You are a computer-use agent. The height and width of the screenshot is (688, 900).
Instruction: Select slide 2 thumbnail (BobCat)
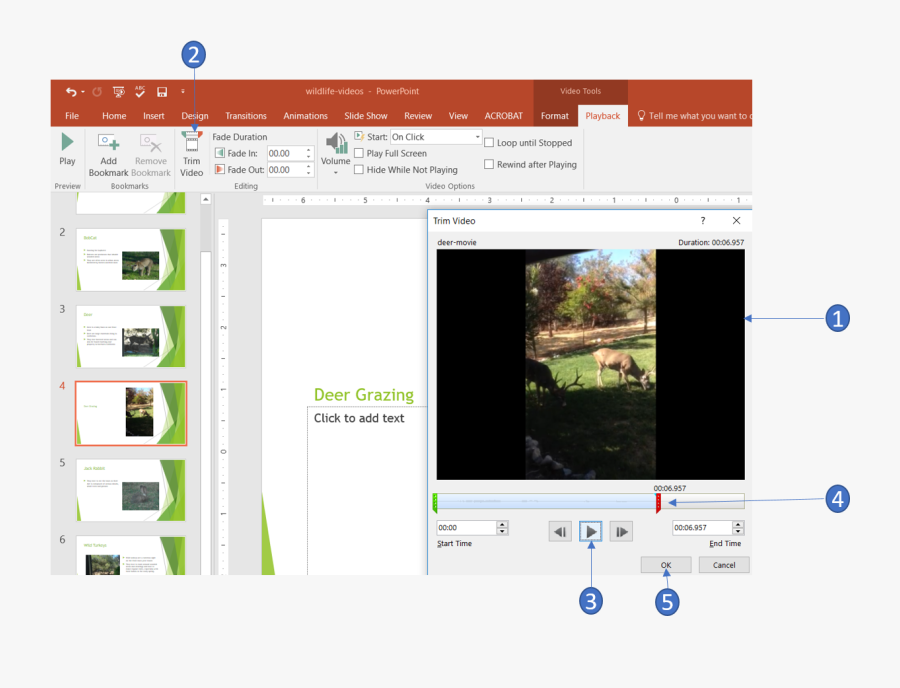pos(131,259)
